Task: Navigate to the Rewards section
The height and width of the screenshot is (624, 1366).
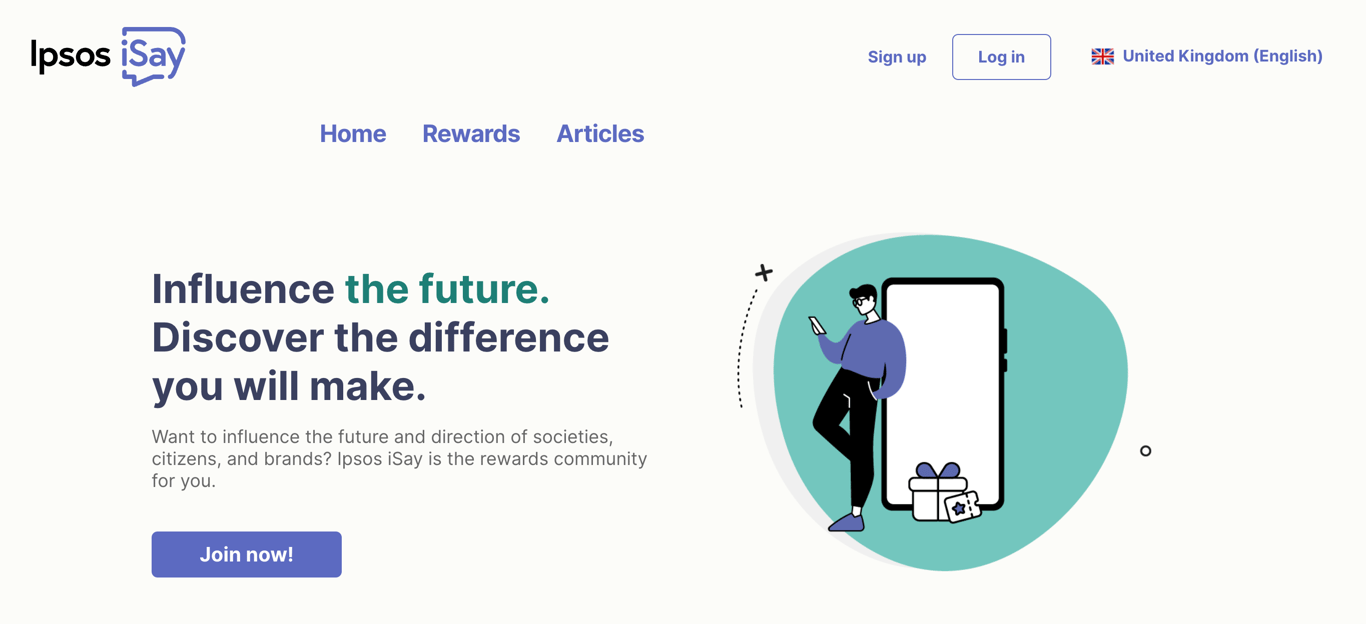Action: (x=471, y=133)
